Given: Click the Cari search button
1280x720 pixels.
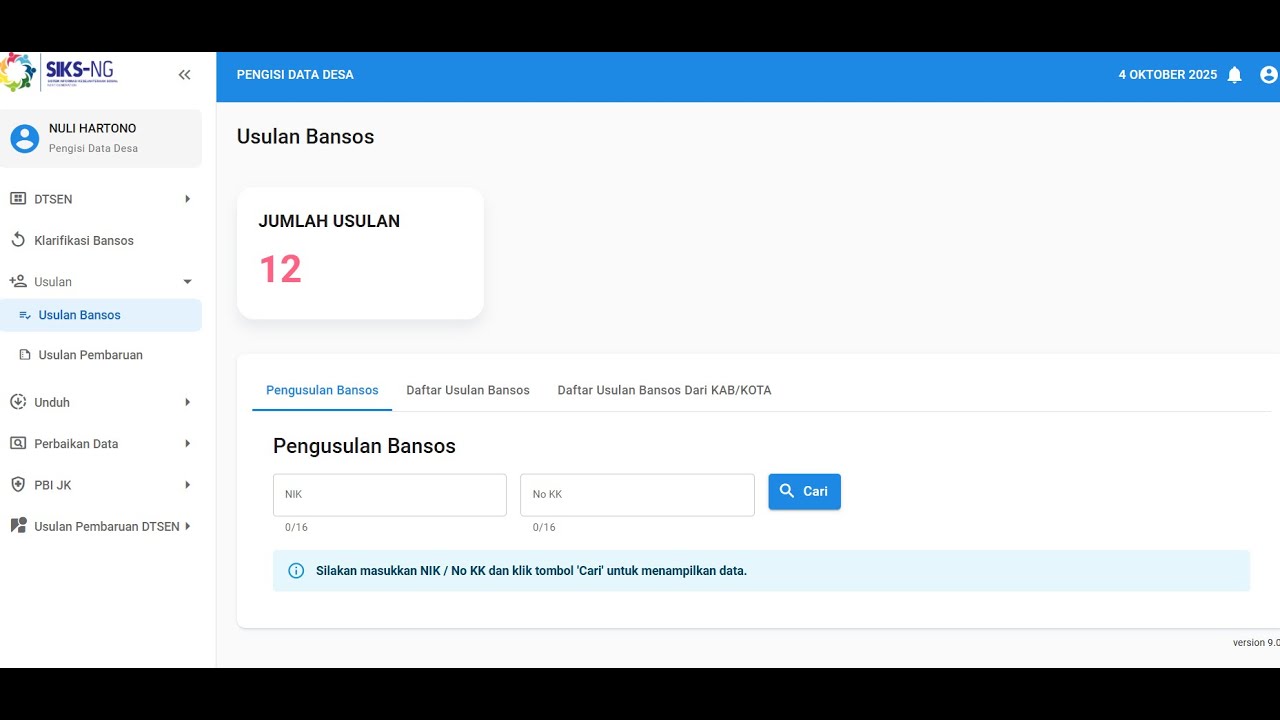Looking at the screenshot, I should pos(804,491).
